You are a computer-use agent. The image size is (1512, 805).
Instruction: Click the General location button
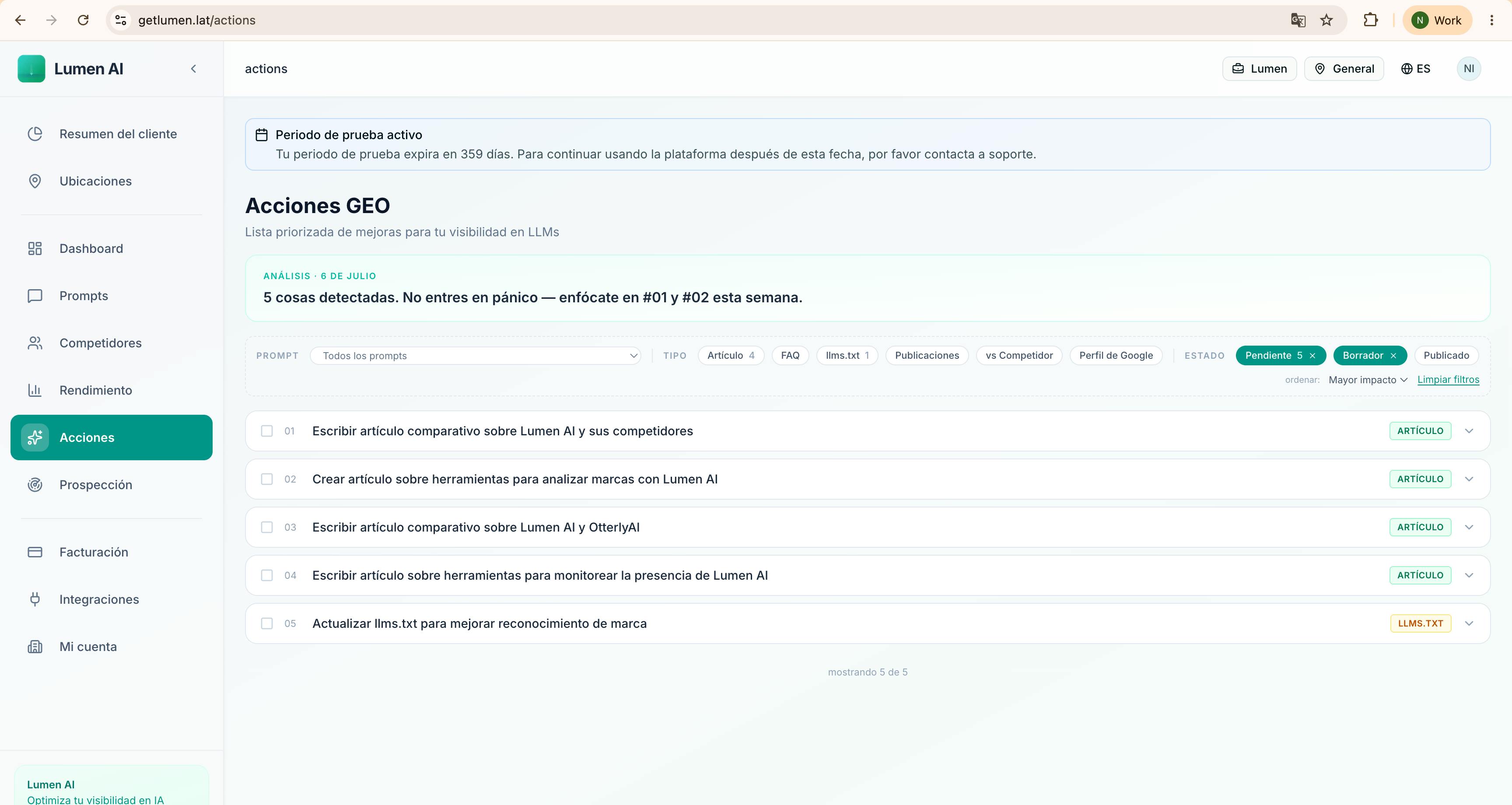click(x=1344, y=69)
